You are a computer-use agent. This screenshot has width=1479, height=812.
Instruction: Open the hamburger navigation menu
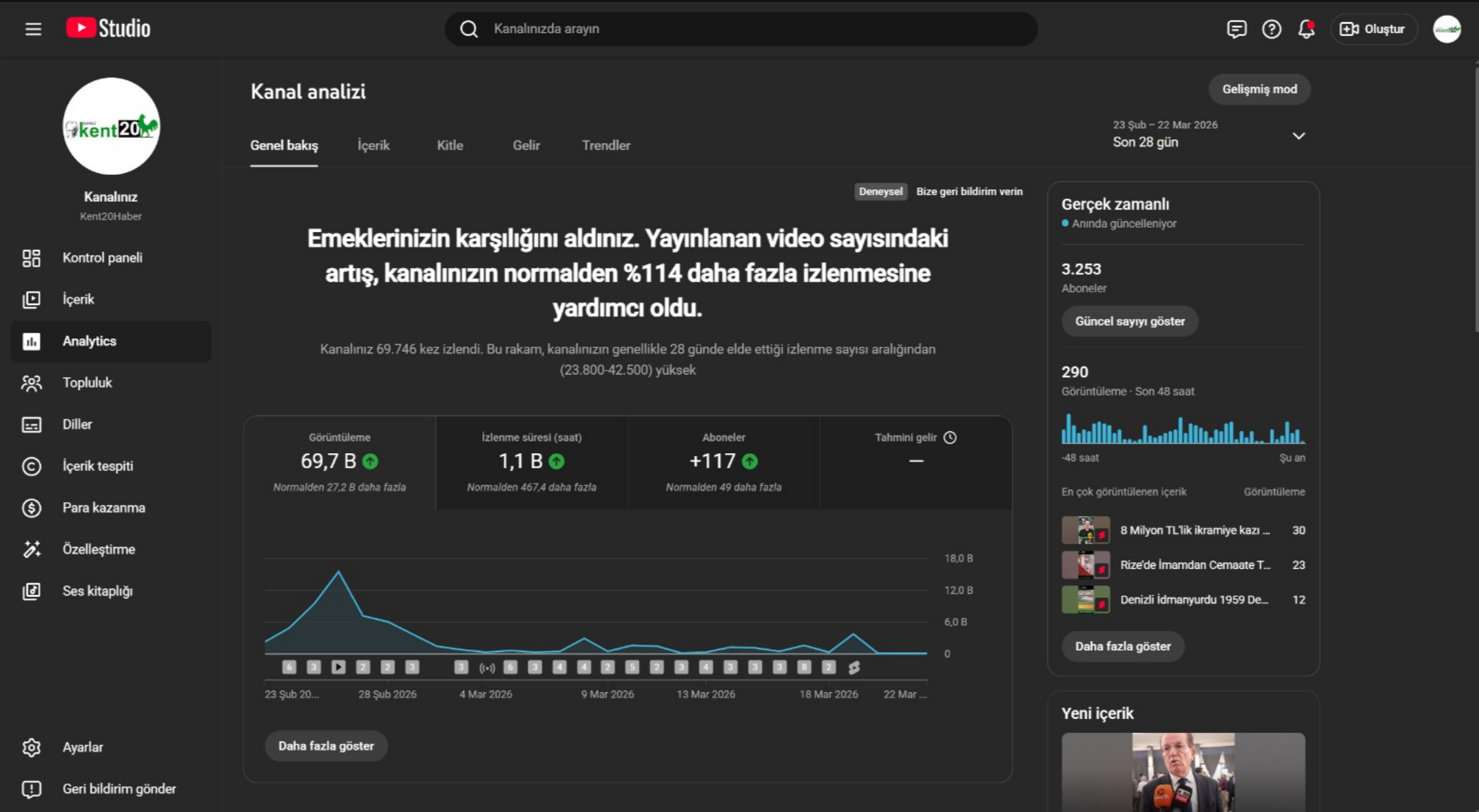pyautogui.click(x=33, y=29)
